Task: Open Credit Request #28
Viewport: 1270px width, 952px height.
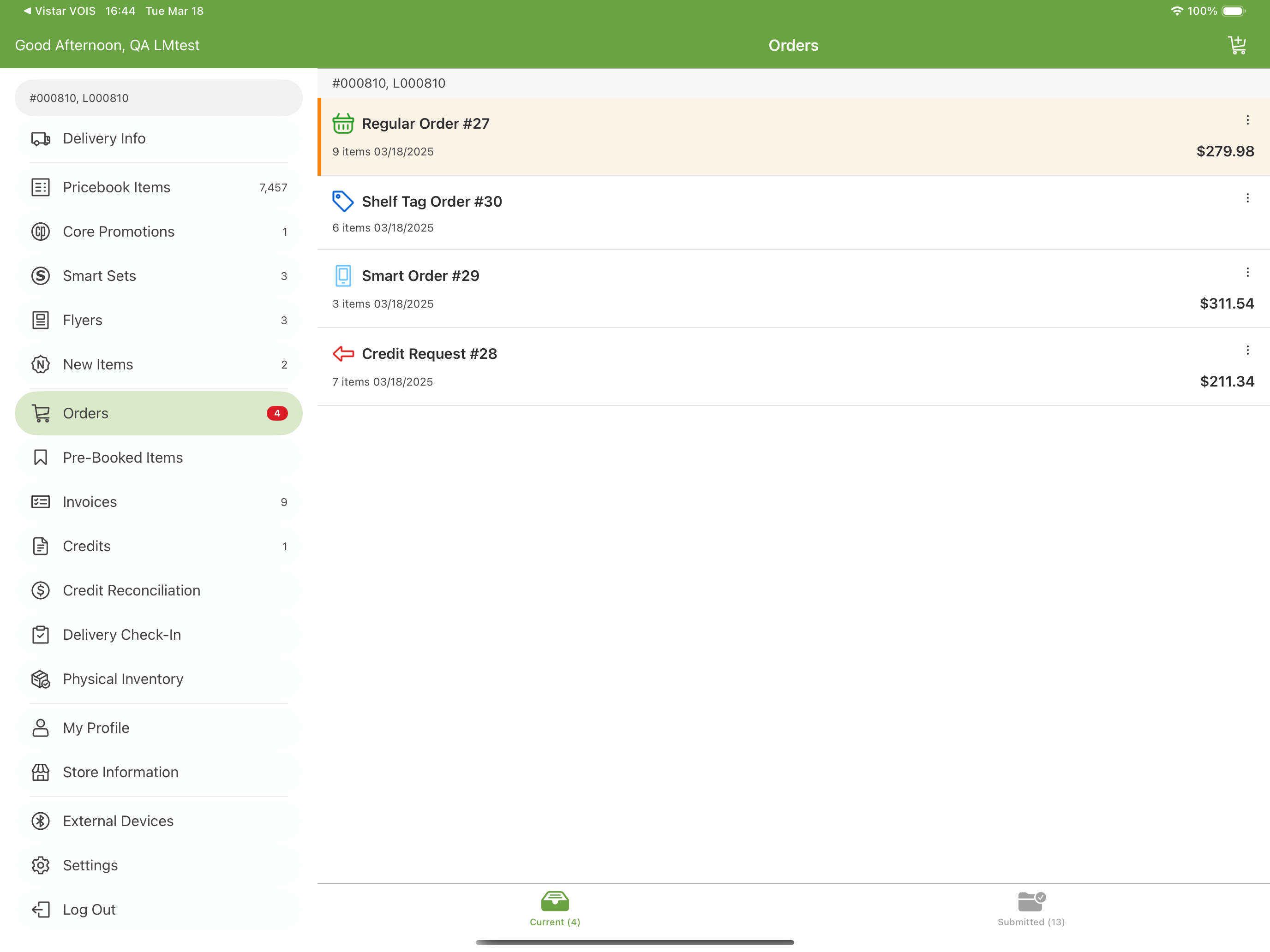Action: 793,367
